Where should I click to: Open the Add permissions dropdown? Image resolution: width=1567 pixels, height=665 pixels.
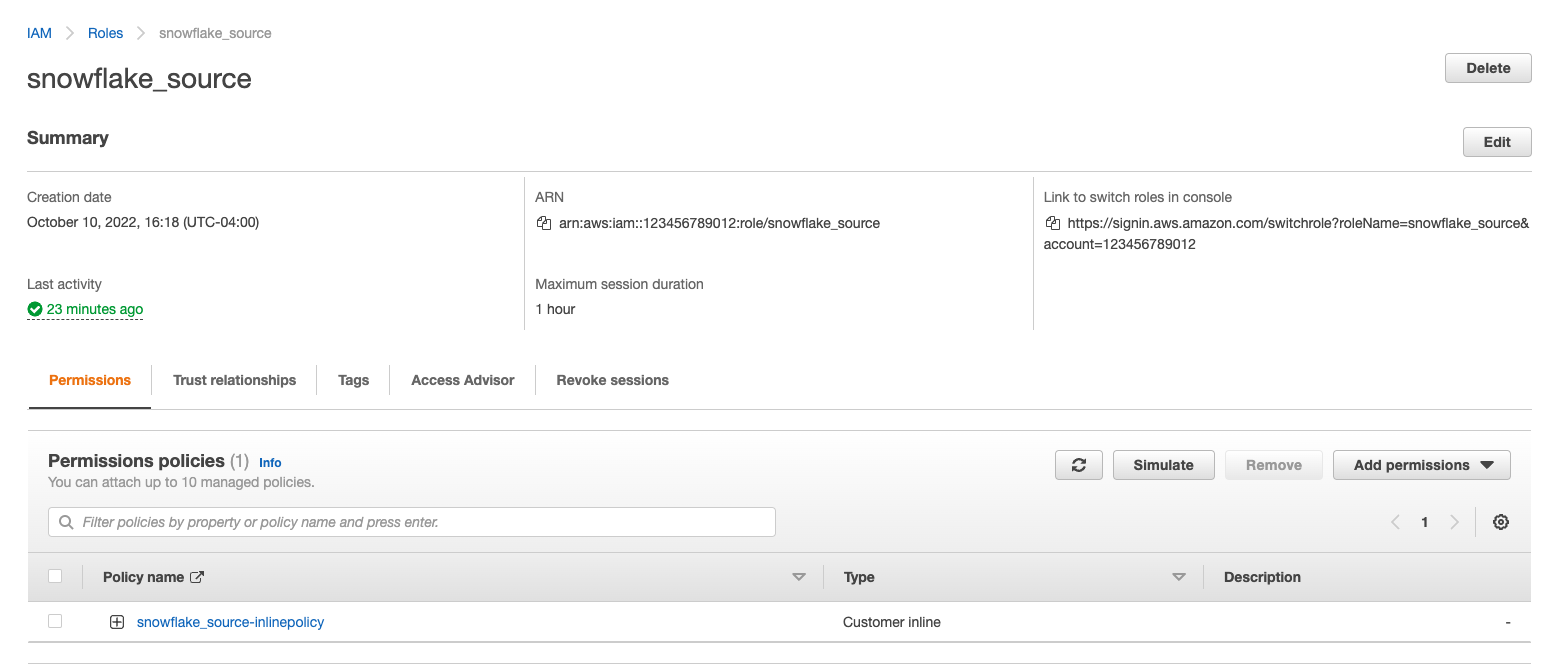pyautogui.click(x=1421, y=464)
